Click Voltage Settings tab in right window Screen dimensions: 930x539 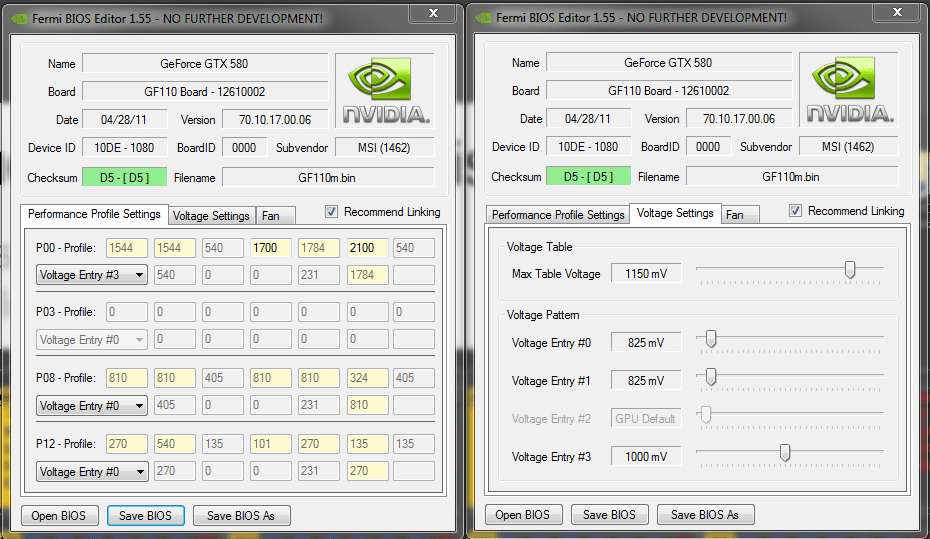coord(675,213)
